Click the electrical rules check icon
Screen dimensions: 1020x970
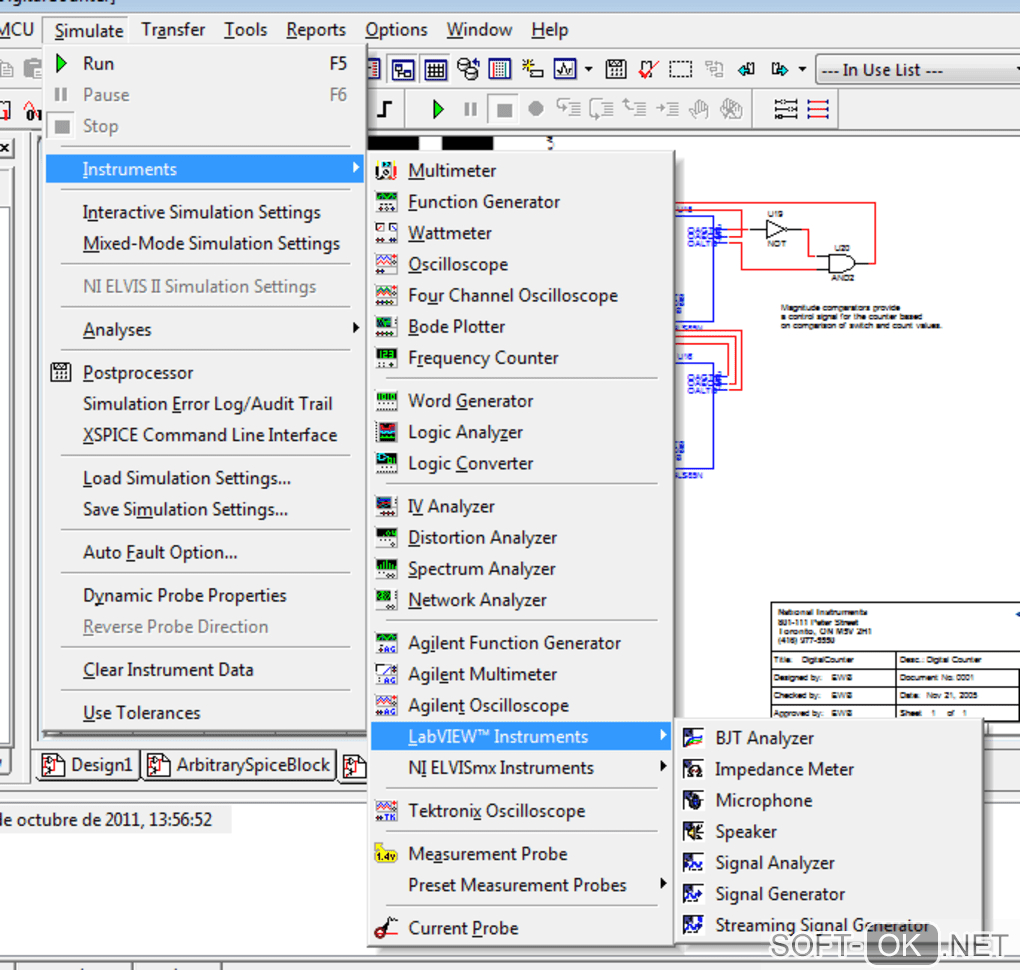coord(647,69)
